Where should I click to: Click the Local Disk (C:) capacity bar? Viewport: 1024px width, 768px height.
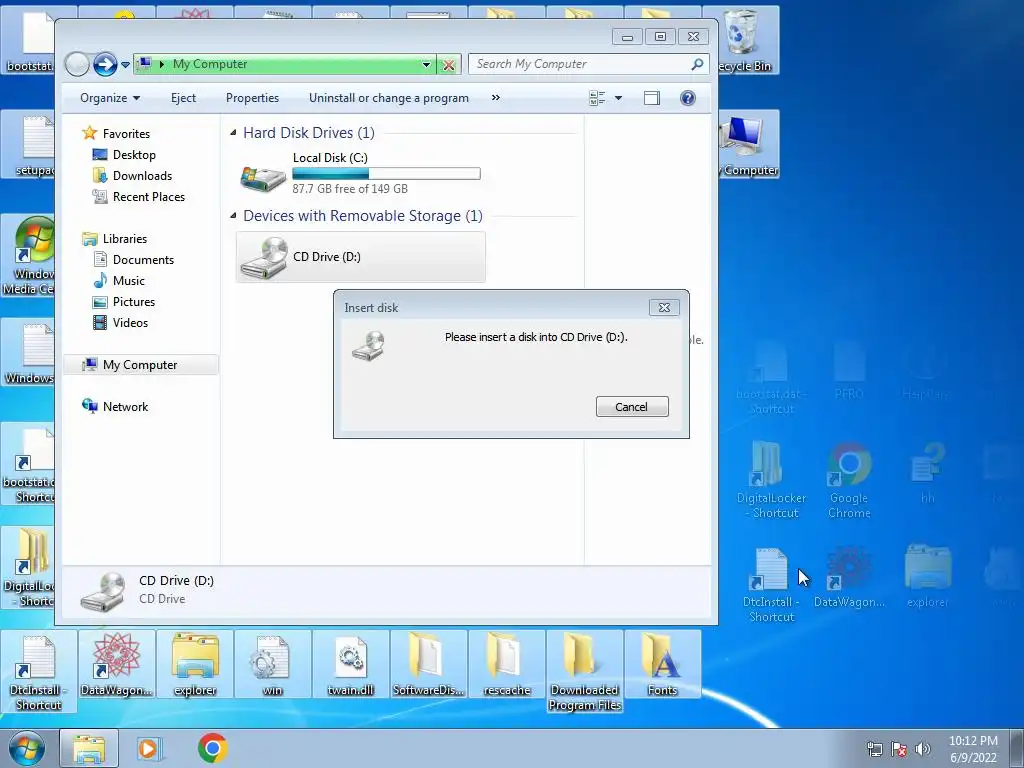386,174
